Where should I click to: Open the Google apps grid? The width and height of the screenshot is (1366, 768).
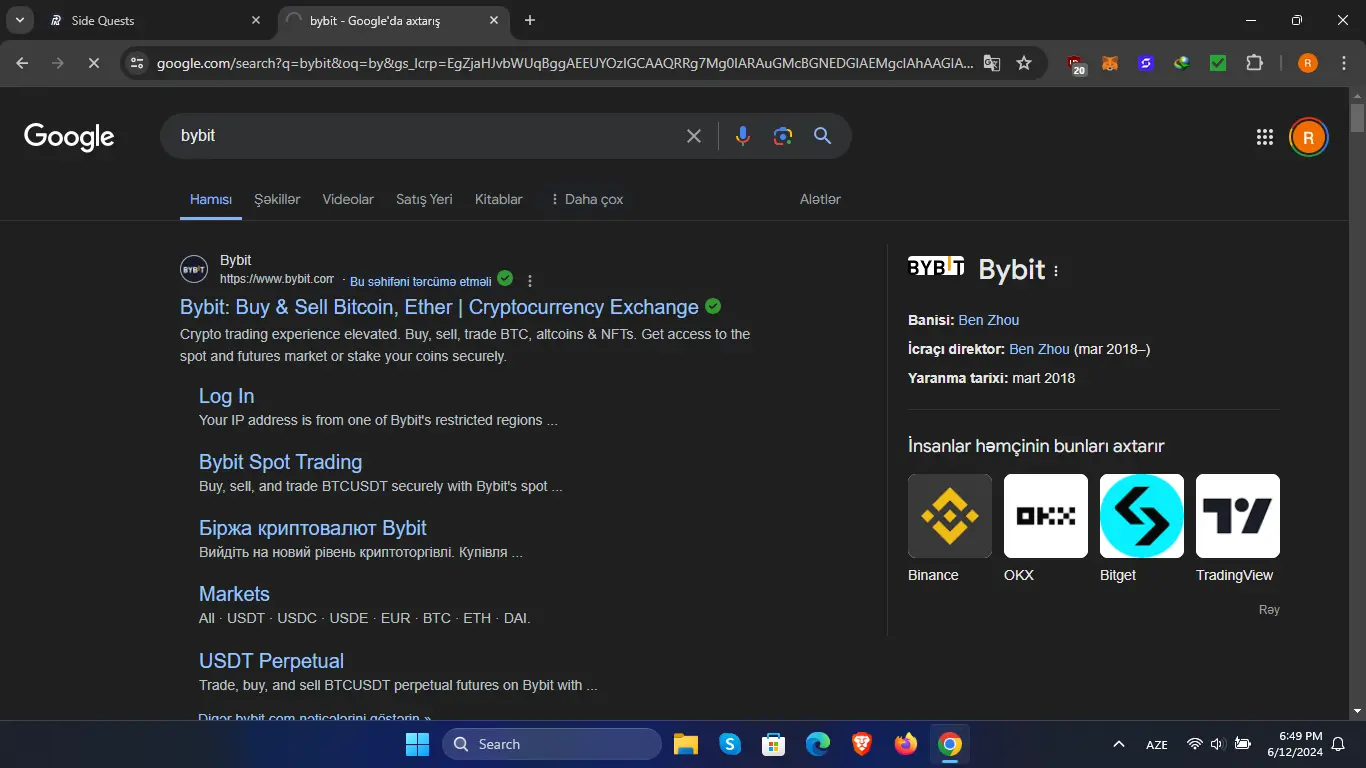click(x=1264, y=137)
